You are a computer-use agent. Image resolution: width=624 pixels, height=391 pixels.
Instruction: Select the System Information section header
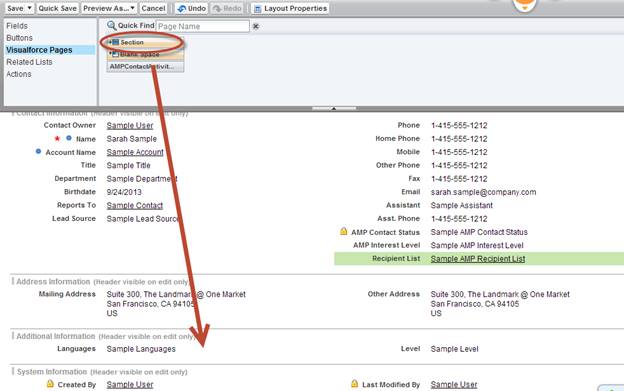tap(52, 372)
